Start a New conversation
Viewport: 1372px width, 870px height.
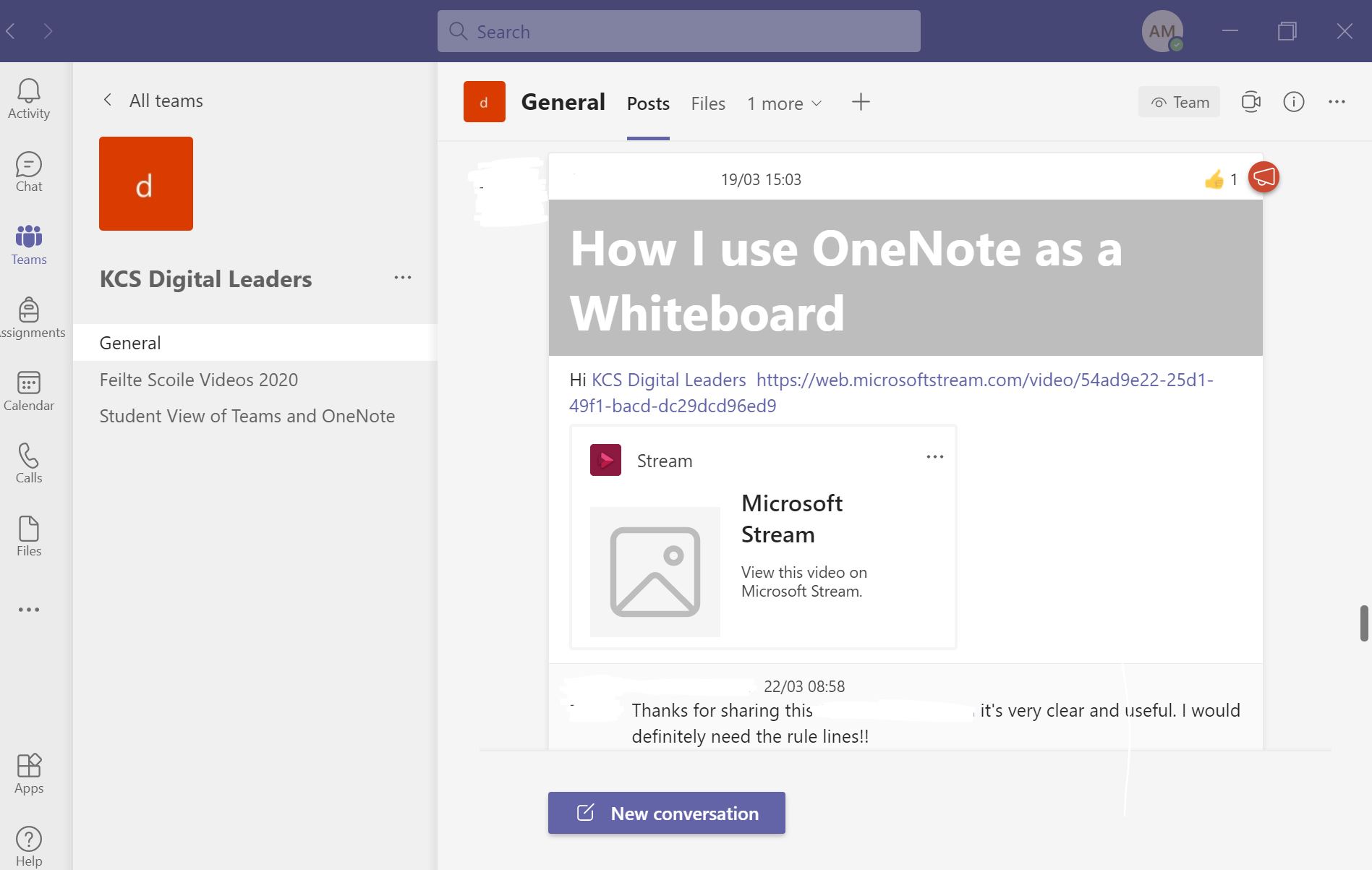point(666,813)
